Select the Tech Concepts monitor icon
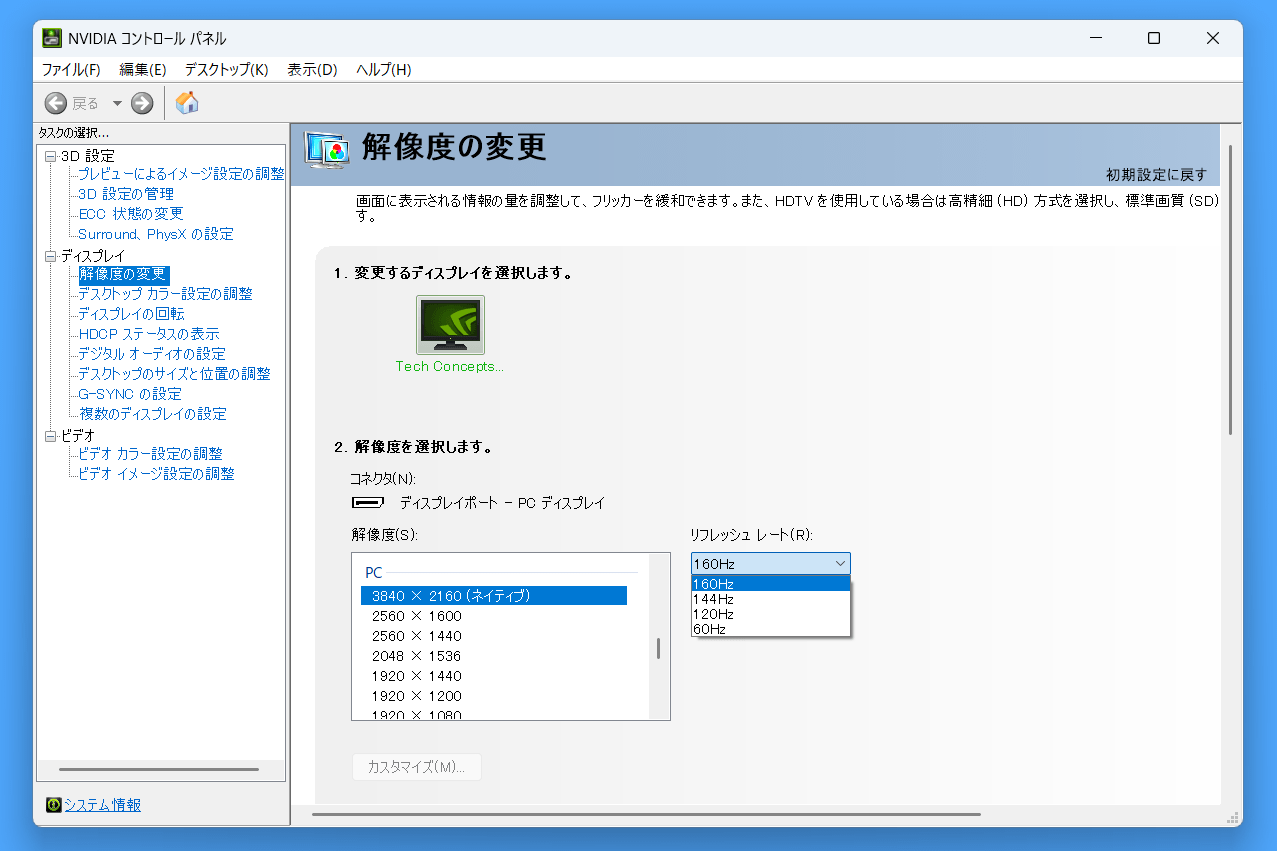 [x=450, y=325]
